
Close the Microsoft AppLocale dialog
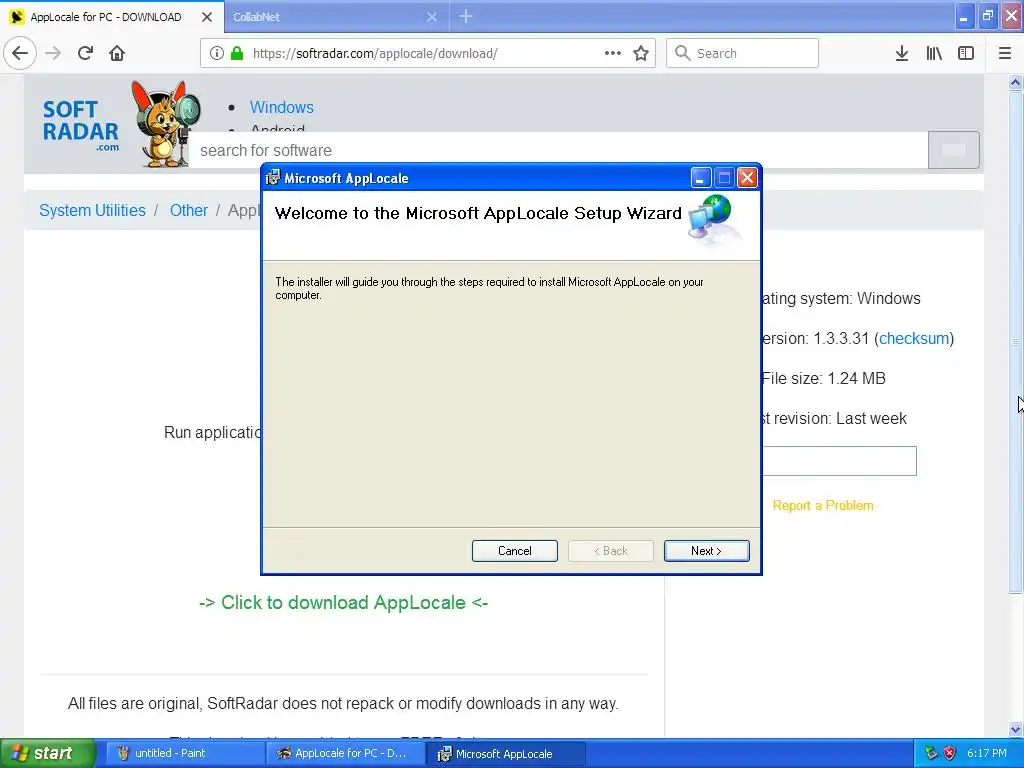747,178
